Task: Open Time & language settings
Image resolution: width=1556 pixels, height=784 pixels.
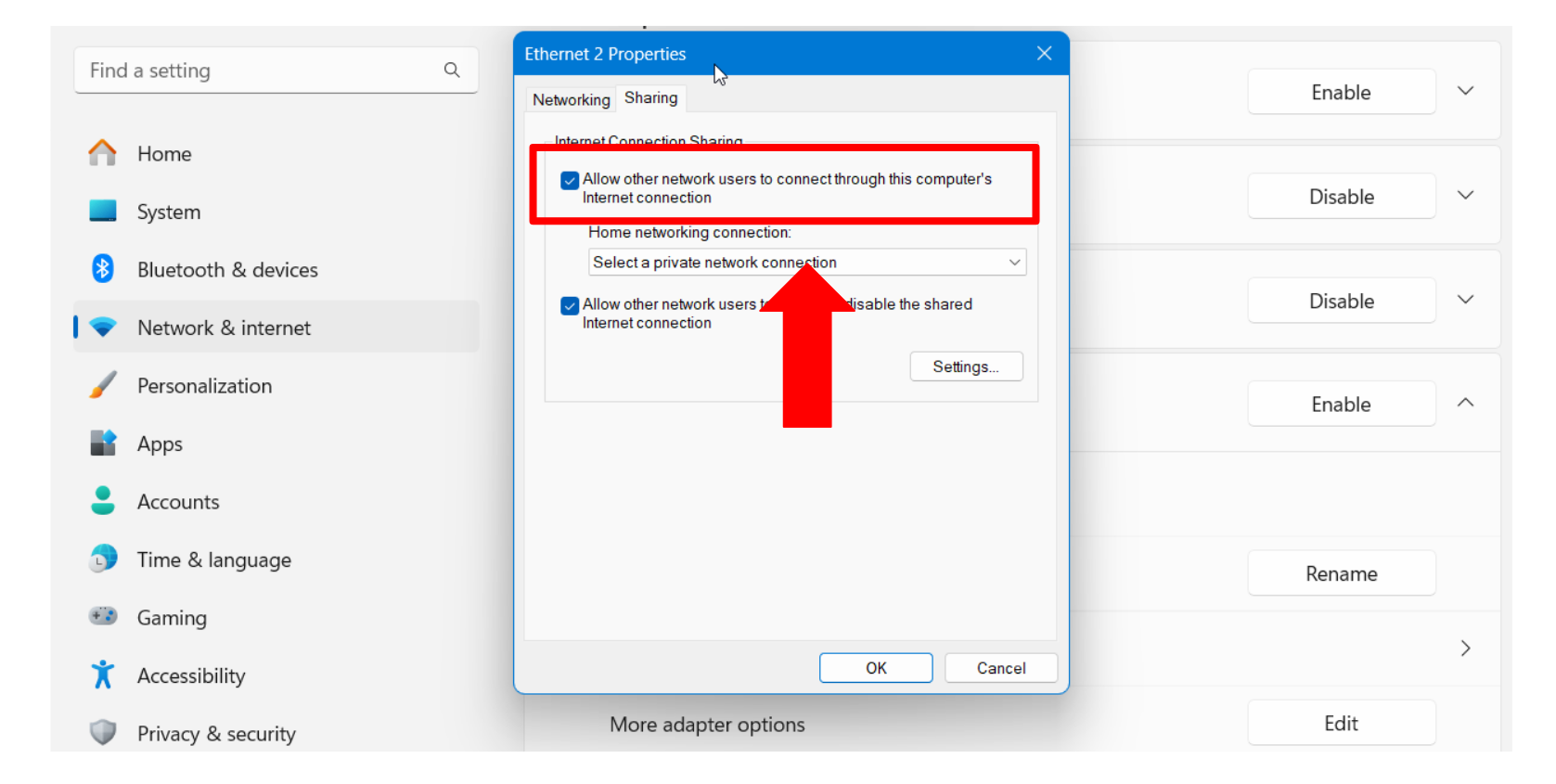Action: [276, 559]
